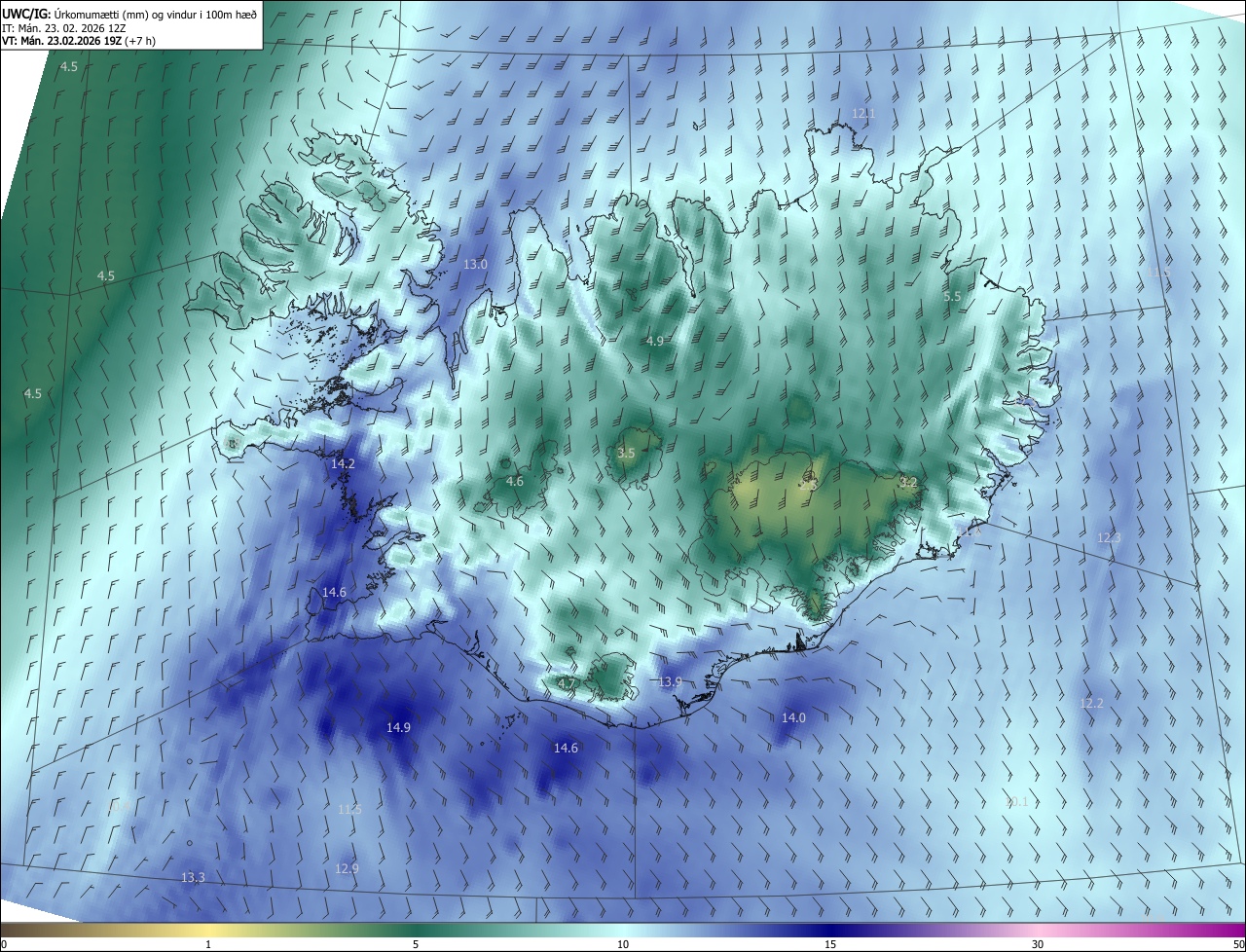Click the 4.9 value label in north Iceland

[654, 342]
